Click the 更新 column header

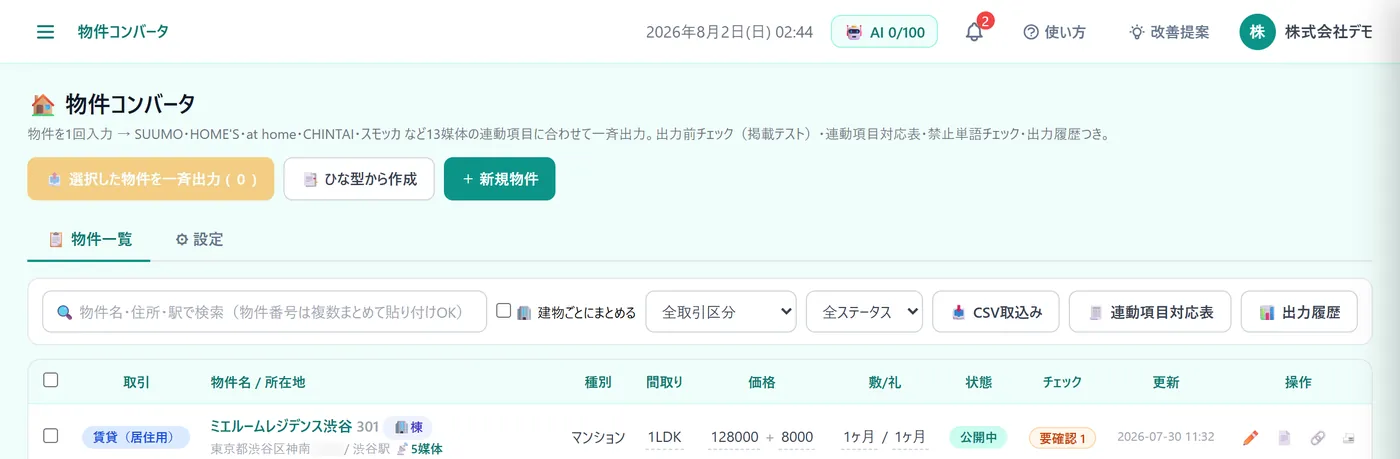[1166, 382]
